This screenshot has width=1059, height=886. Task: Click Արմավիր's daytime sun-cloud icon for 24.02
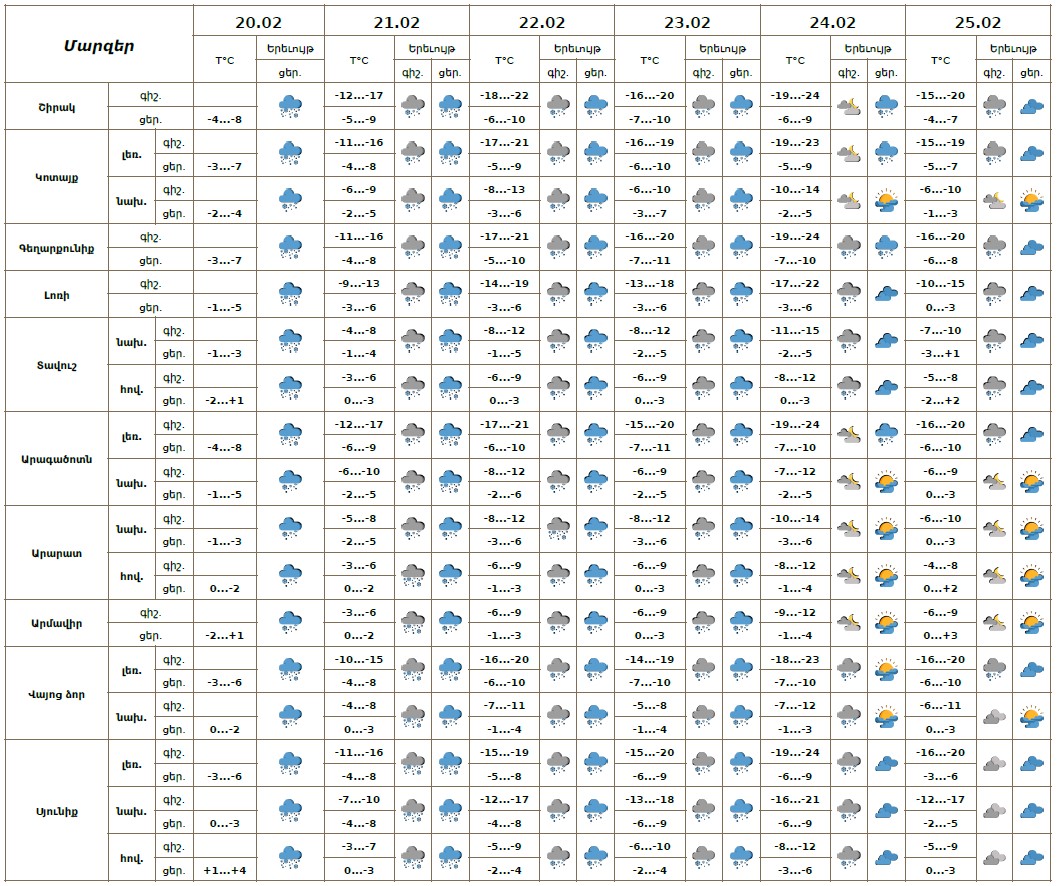click(x=885, y=623)
